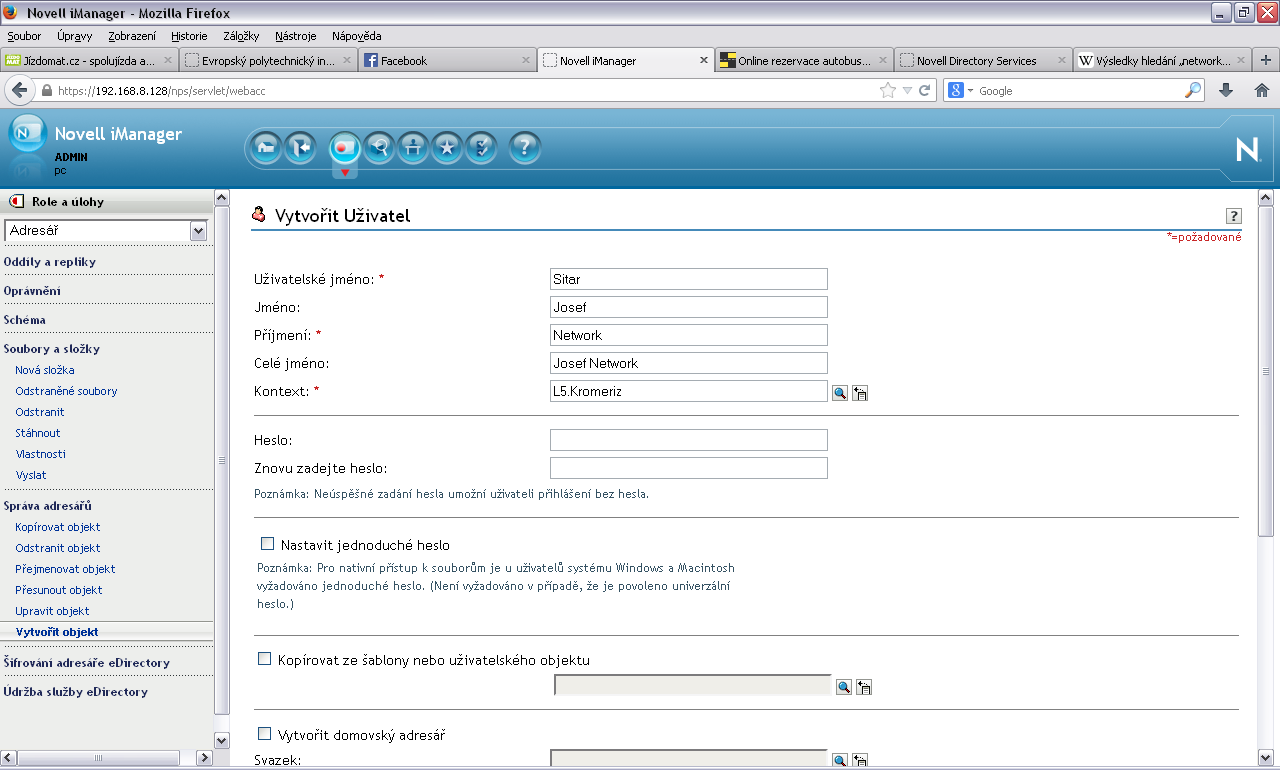Screen dimensions: 1280x770
Task: Check Vytvořit domovský adresář option
Action: pos(265,733)
